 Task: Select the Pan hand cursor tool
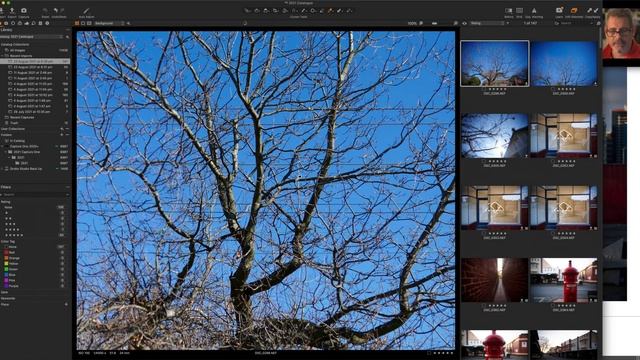257,11
